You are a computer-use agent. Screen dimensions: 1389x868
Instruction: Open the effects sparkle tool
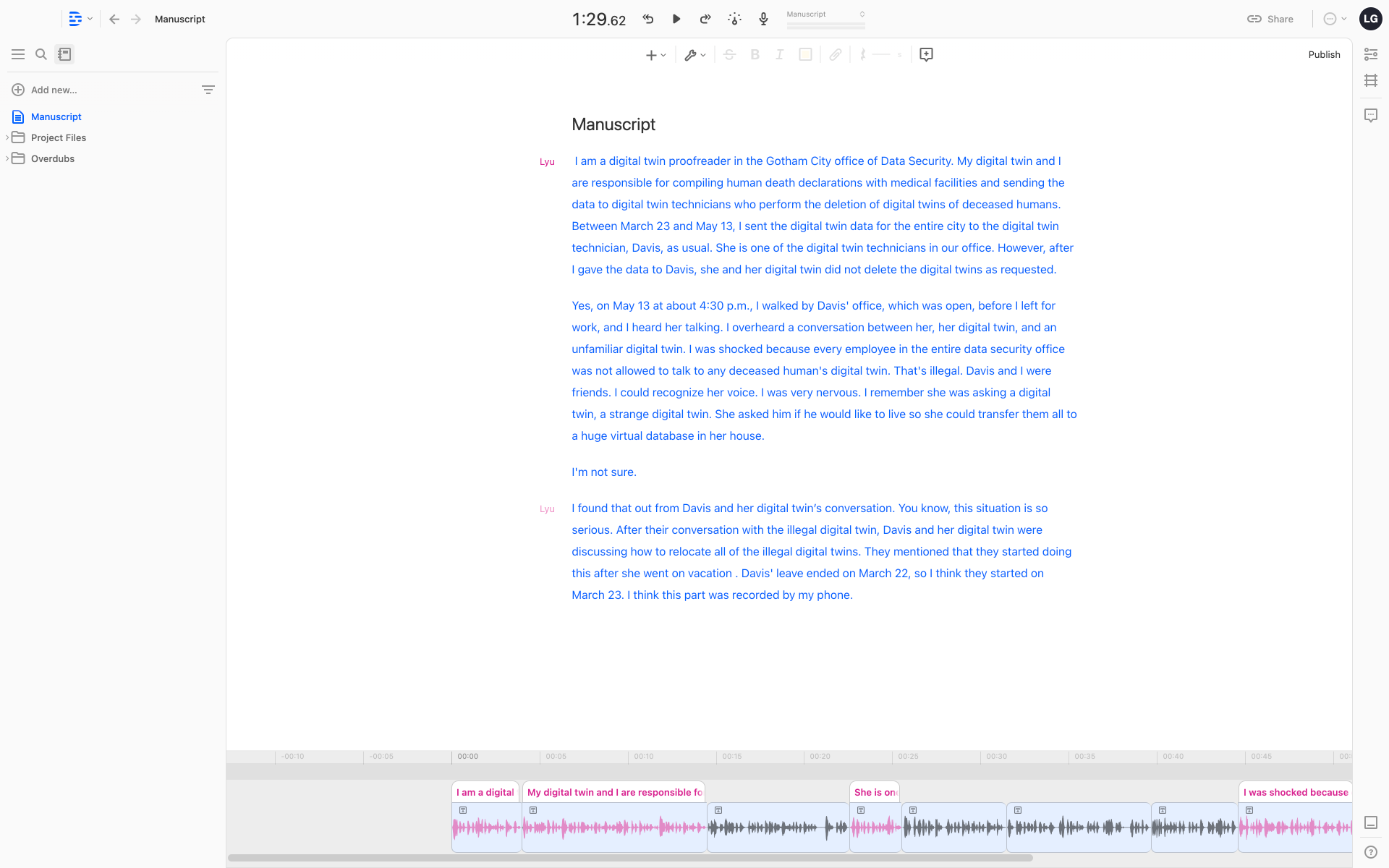click(734, 19)
